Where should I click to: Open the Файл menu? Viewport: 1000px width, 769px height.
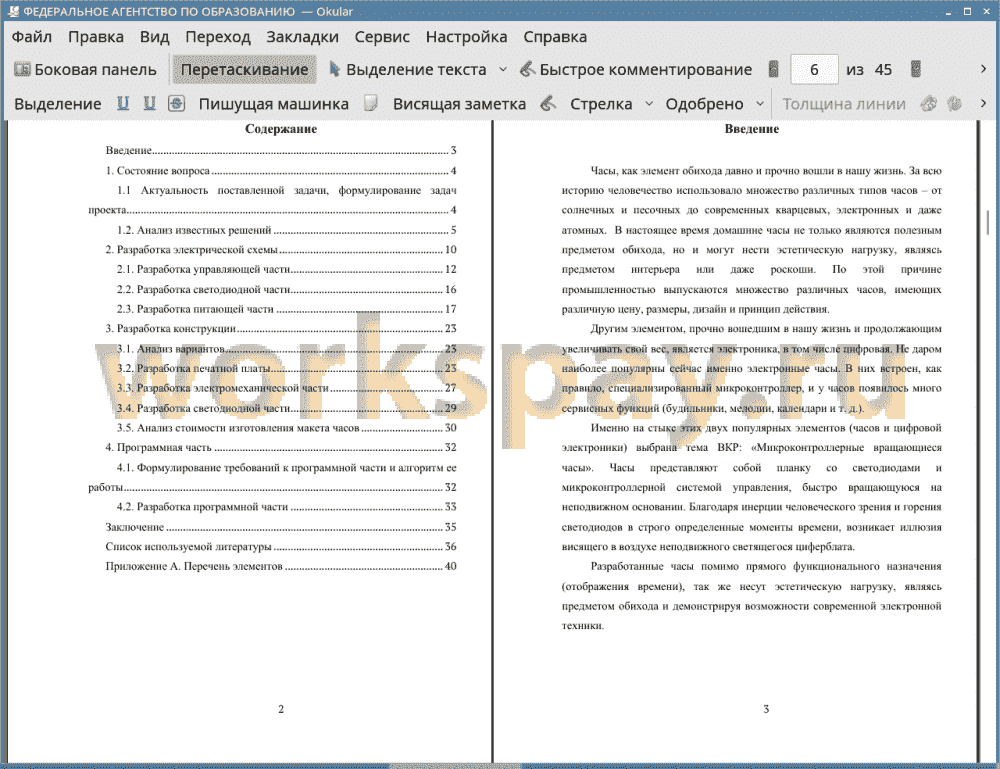click(32, 37)
